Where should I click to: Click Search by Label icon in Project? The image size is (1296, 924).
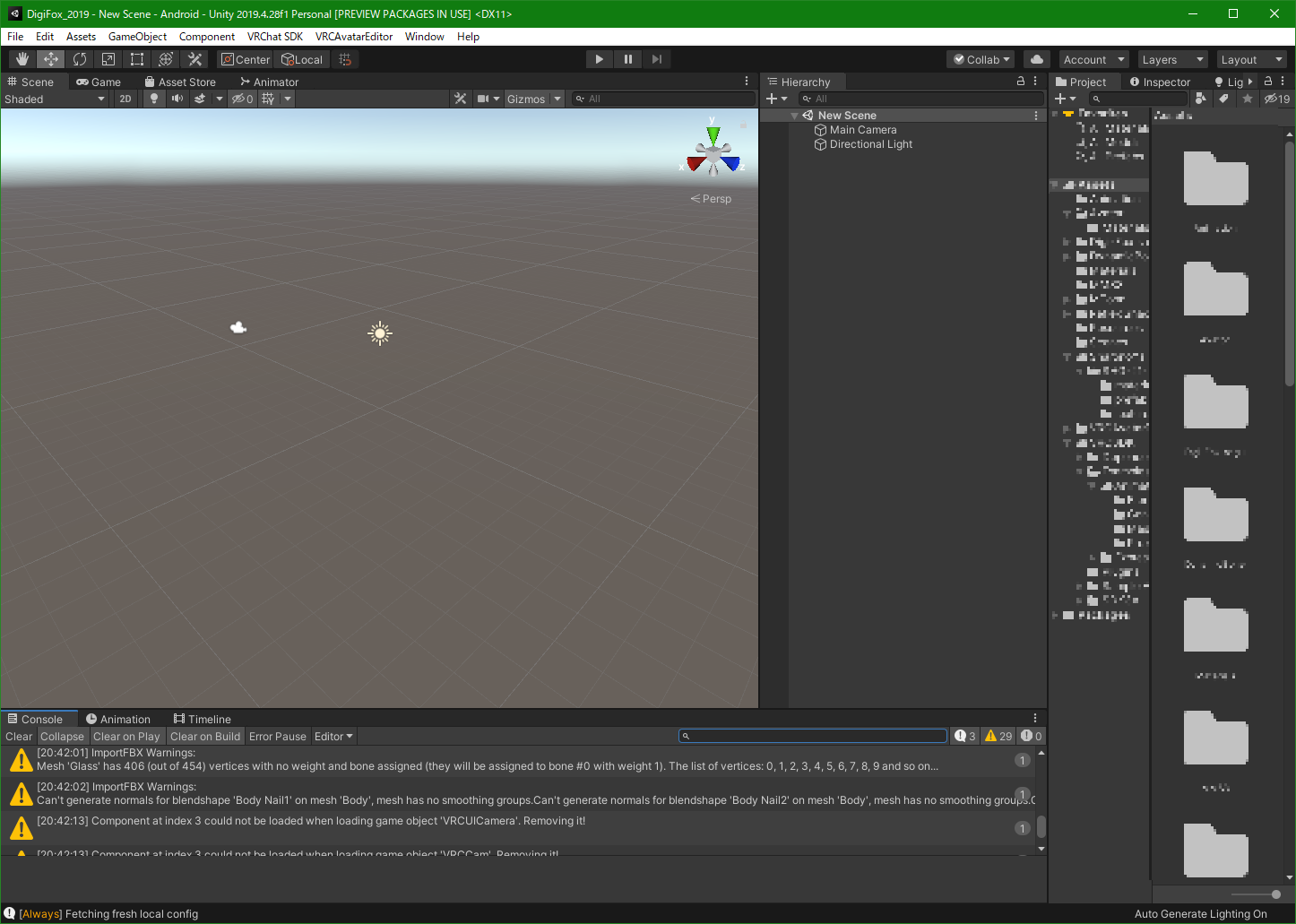(x=1223, y=99)
